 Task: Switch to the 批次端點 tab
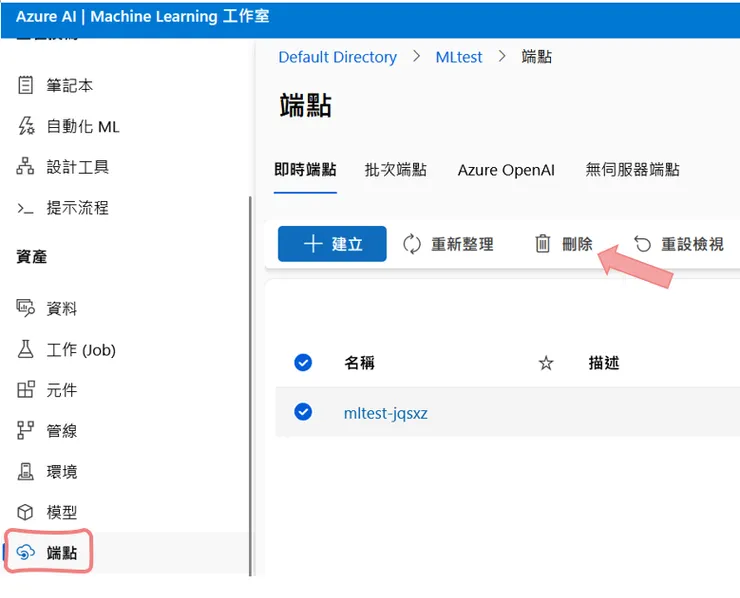click(395, 169)
